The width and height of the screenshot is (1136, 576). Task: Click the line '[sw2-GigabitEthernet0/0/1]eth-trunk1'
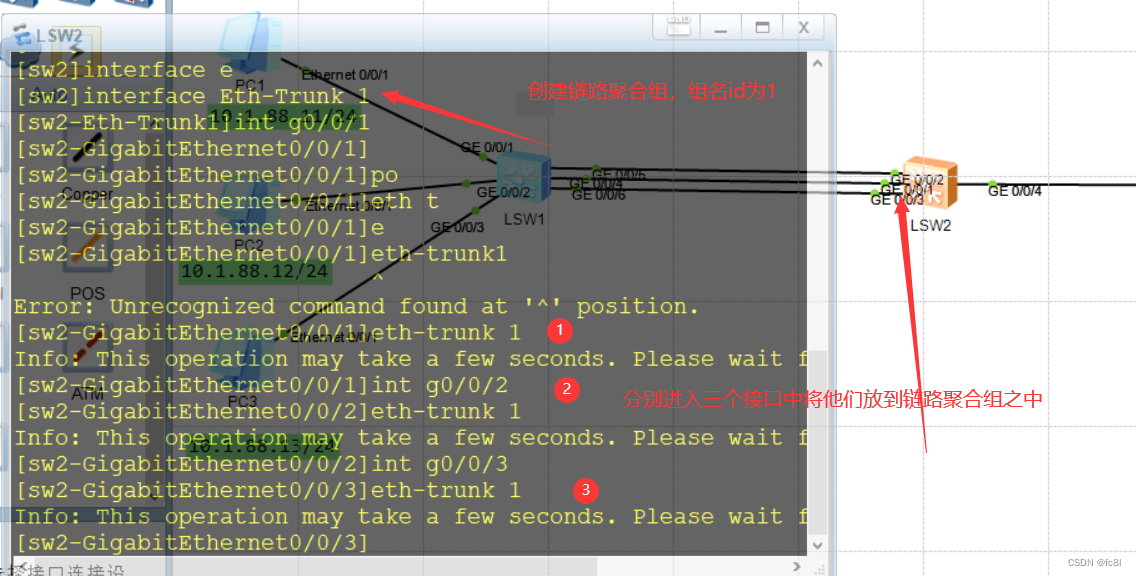(261, 254)
